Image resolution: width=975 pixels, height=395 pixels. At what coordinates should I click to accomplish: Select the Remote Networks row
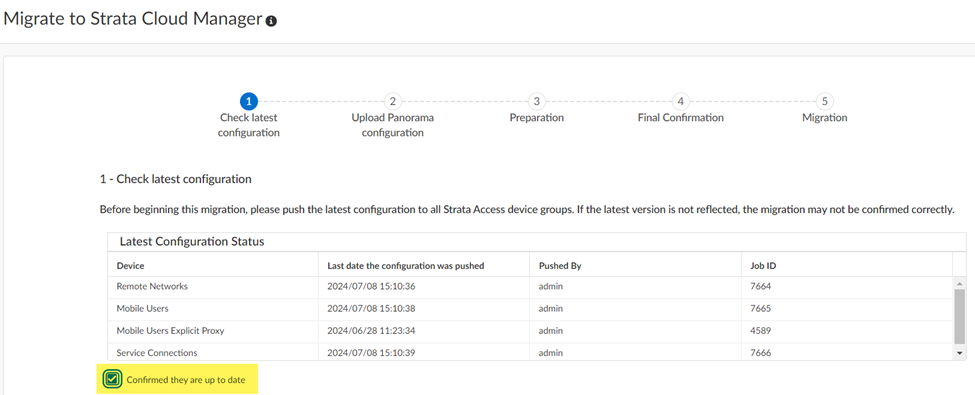tap(530, 287)
